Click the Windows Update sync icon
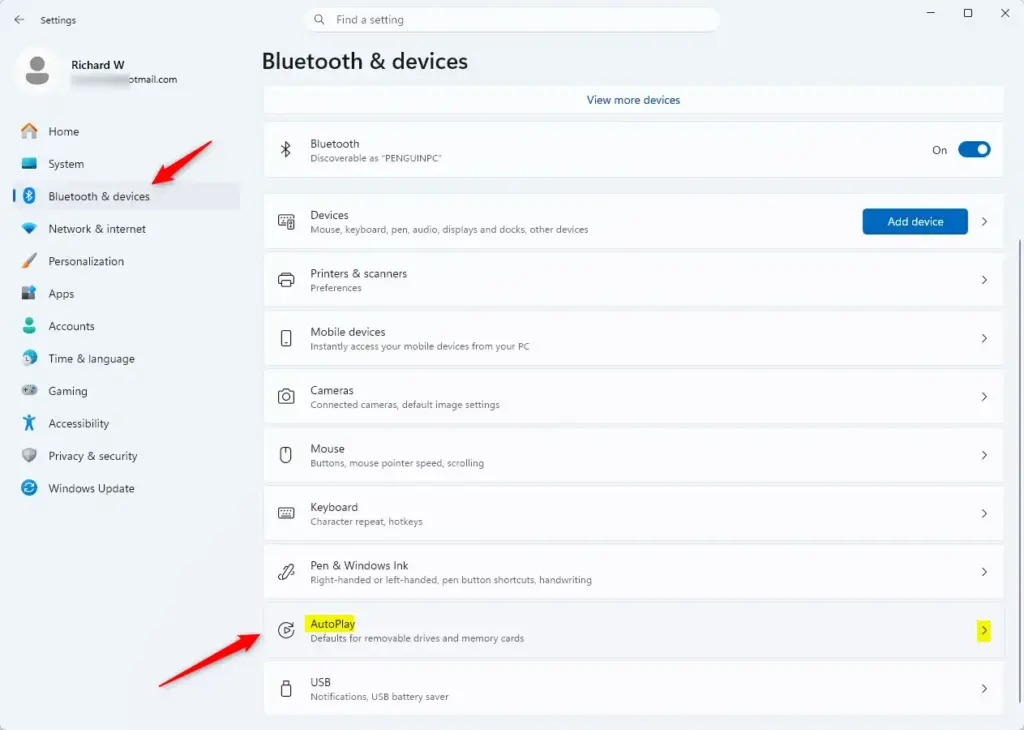 29,488
